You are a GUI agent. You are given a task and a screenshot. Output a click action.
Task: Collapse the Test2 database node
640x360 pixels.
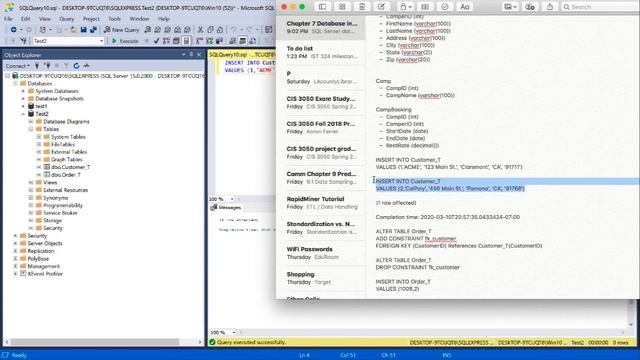pos(23,114)
